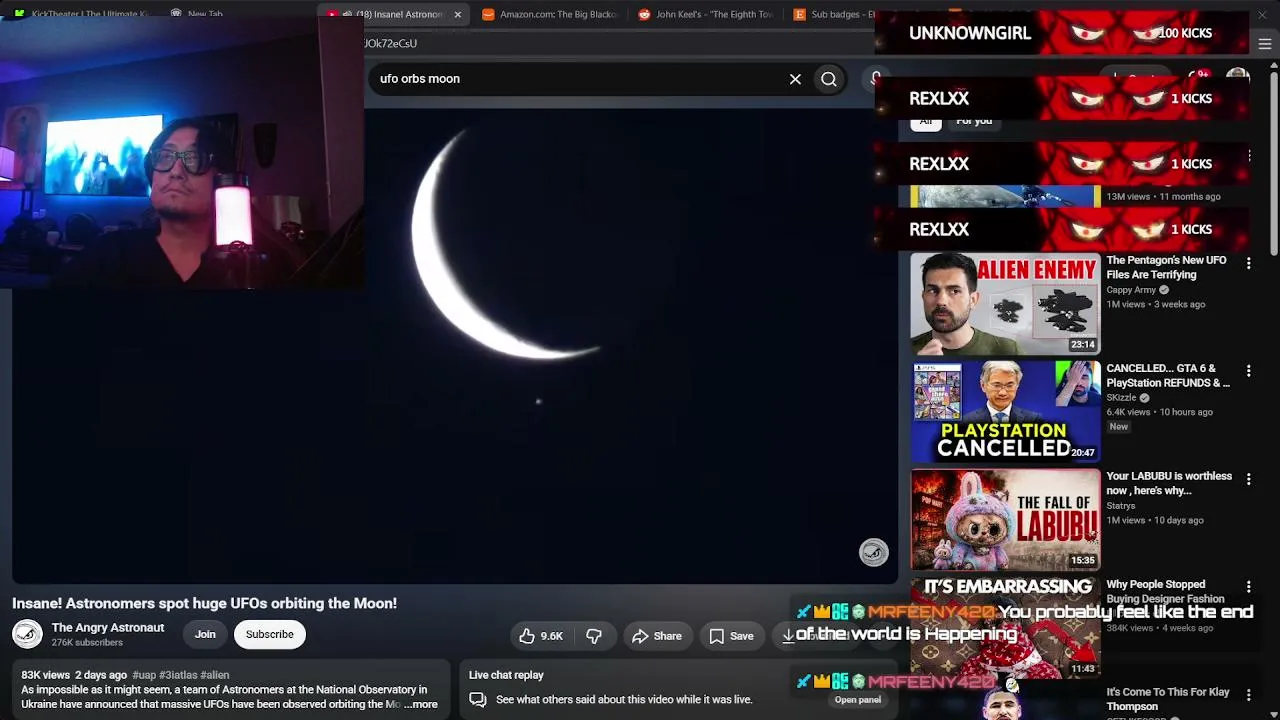Image resolution: width=1280 pixels, height=720 pixels.
Task: Open the PLAYSTATION CANCELLED video thumbnail
Action: (1005, 412)
